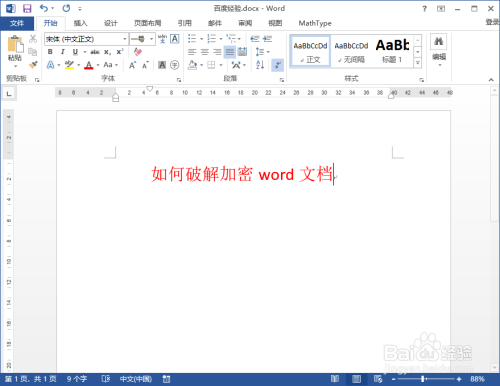500x386 pixels.
Task: Select the Format Painter brush
Action: [x=33, y=65]
